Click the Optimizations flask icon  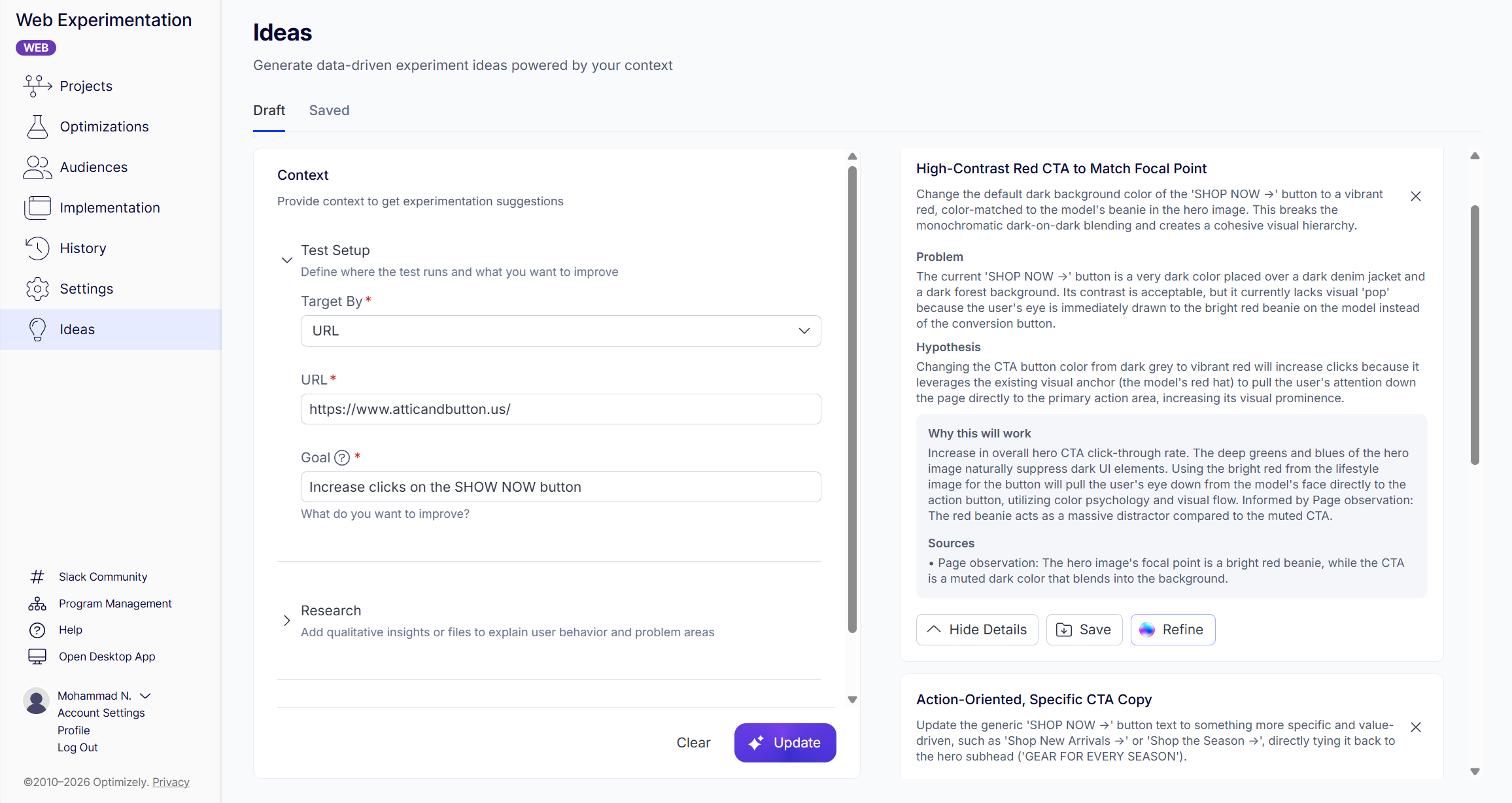[37, 126]
